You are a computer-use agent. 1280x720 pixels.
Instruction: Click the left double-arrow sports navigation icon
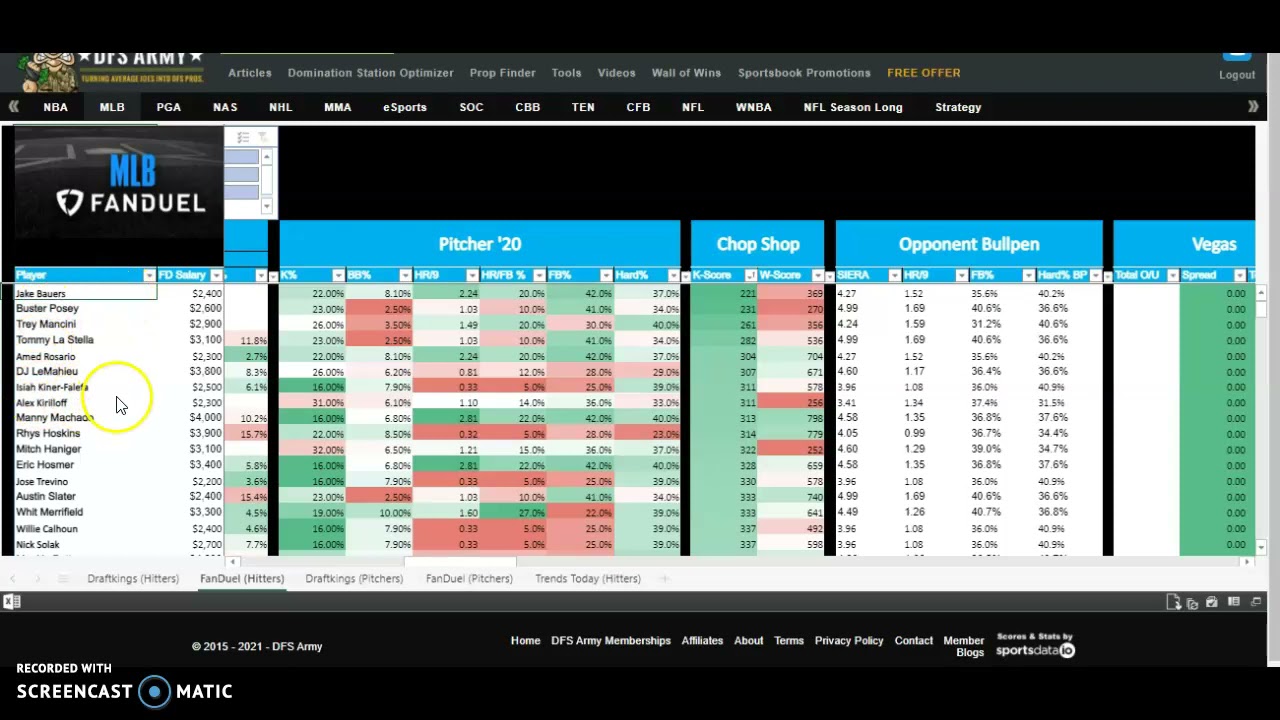14,107
